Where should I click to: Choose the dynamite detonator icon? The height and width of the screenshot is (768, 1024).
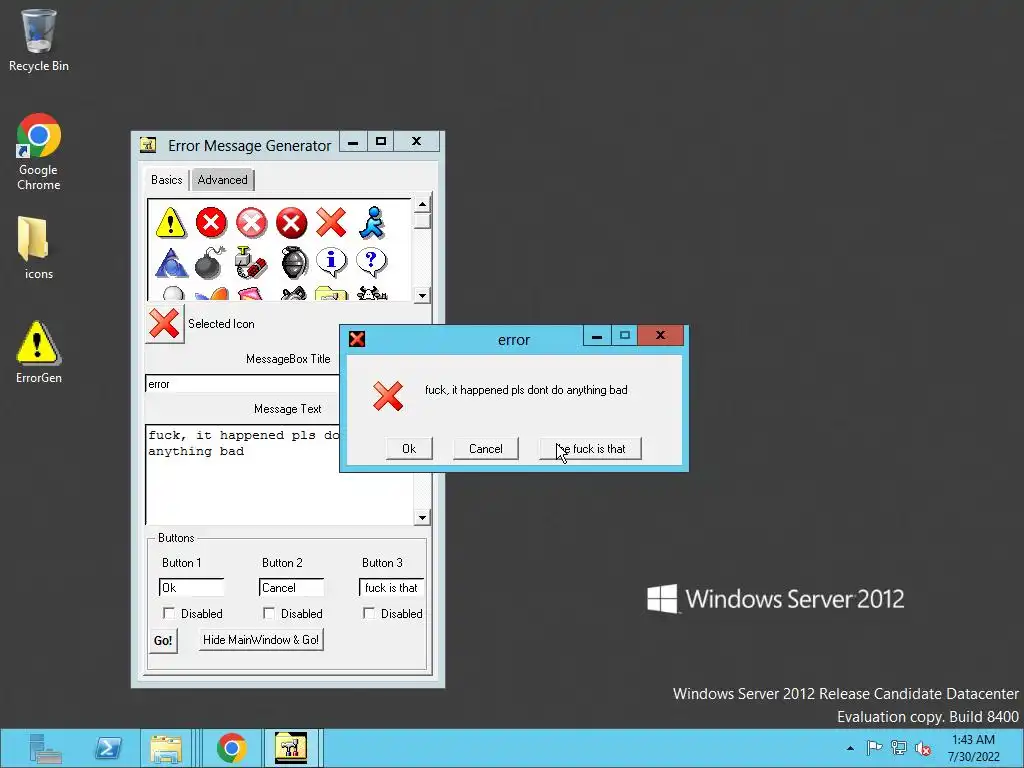point(251,263)
